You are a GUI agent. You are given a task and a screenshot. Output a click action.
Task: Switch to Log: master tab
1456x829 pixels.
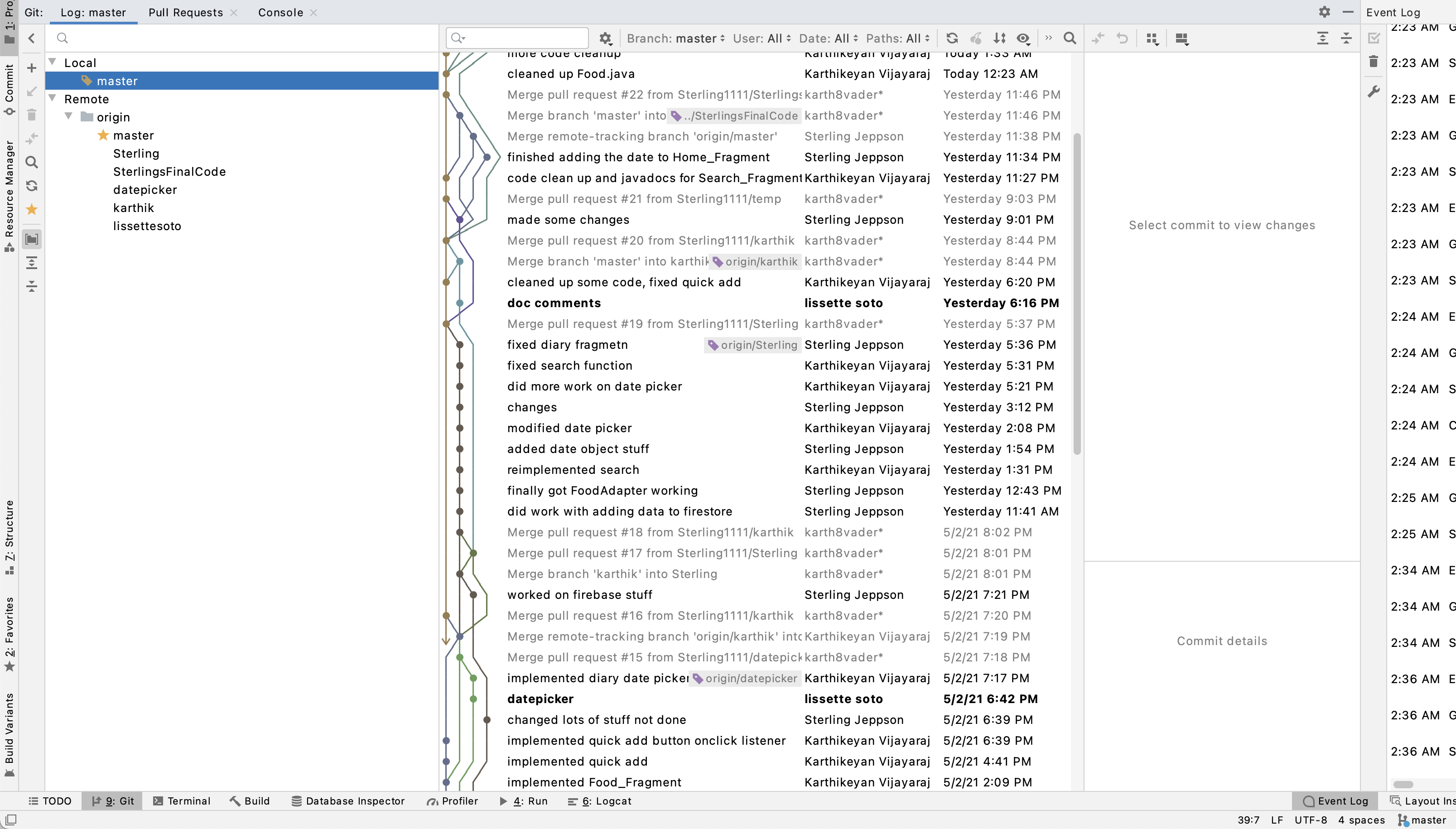point(93,13)
